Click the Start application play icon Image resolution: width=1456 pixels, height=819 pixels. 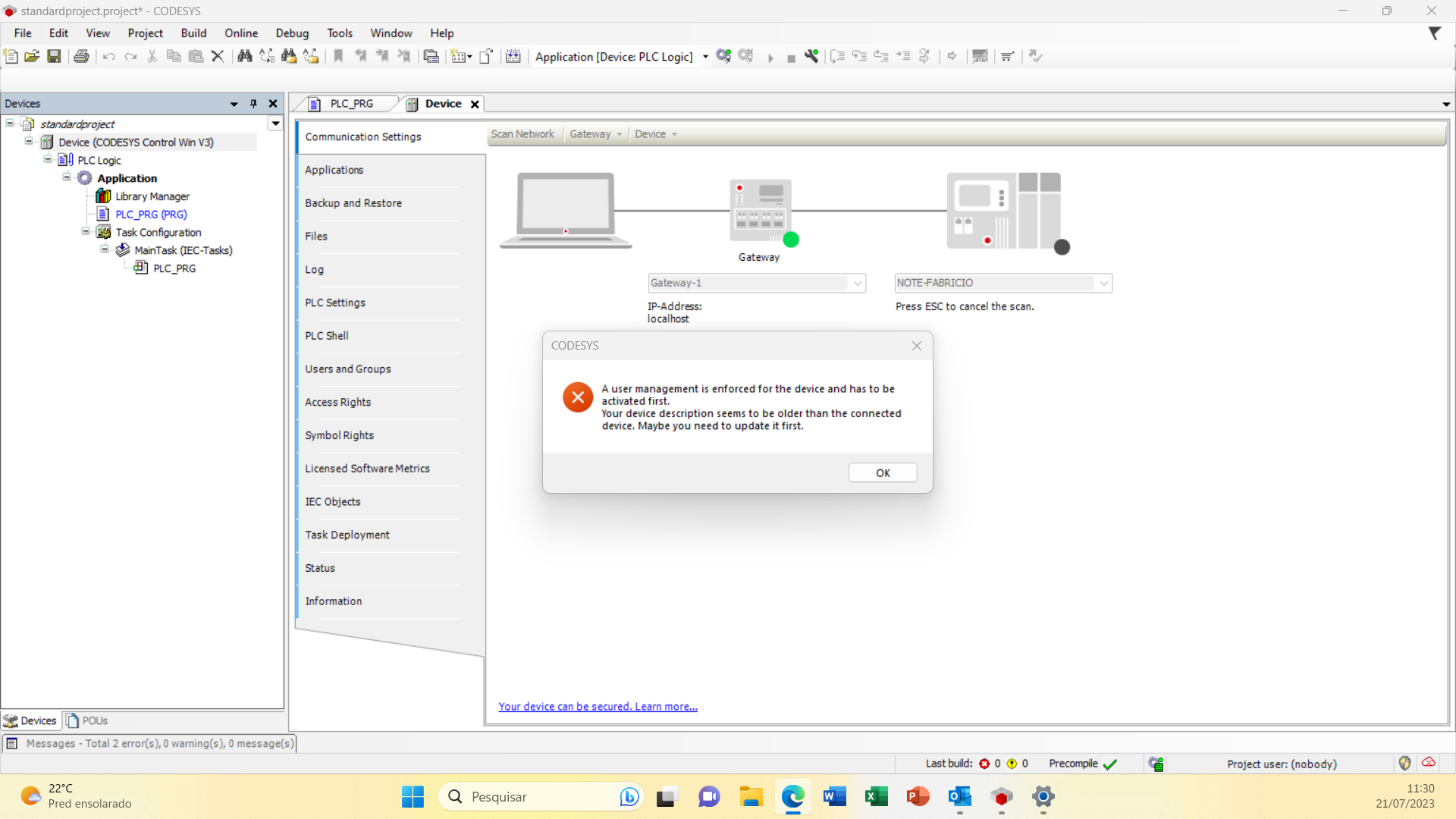pyautogui.click(x=770, y=58)
